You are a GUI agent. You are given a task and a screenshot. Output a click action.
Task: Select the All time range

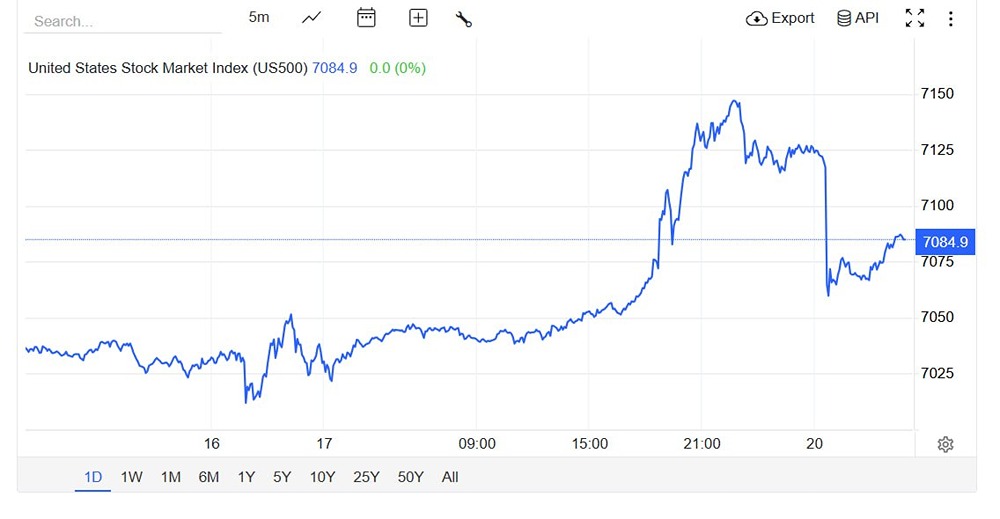(450, 477)
